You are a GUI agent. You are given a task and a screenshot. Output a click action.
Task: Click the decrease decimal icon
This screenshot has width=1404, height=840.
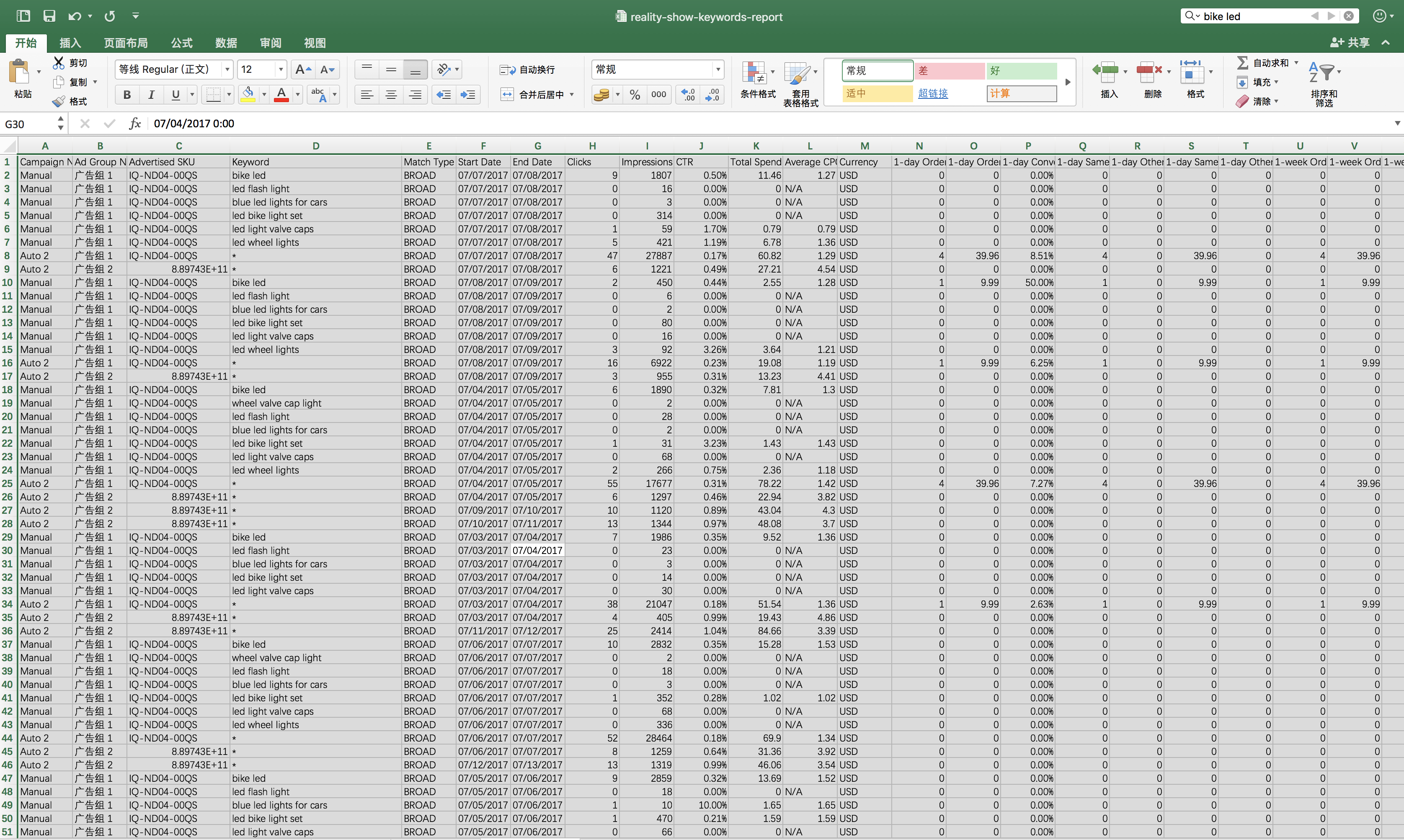click(712, 95)
